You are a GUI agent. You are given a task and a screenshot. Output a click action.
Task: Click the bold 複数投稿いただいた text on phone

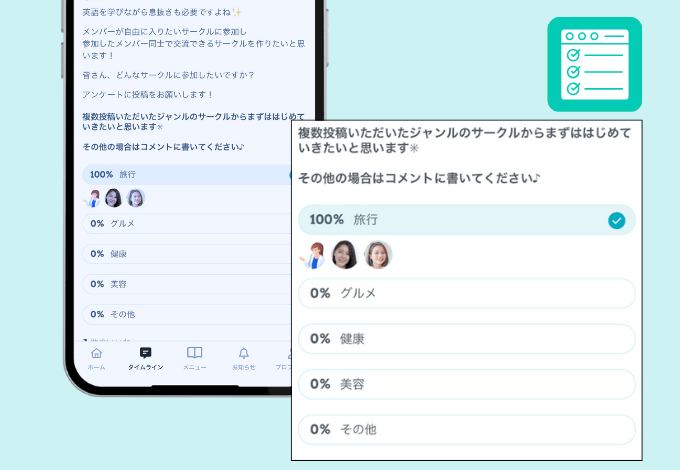(x=194, y=121)
